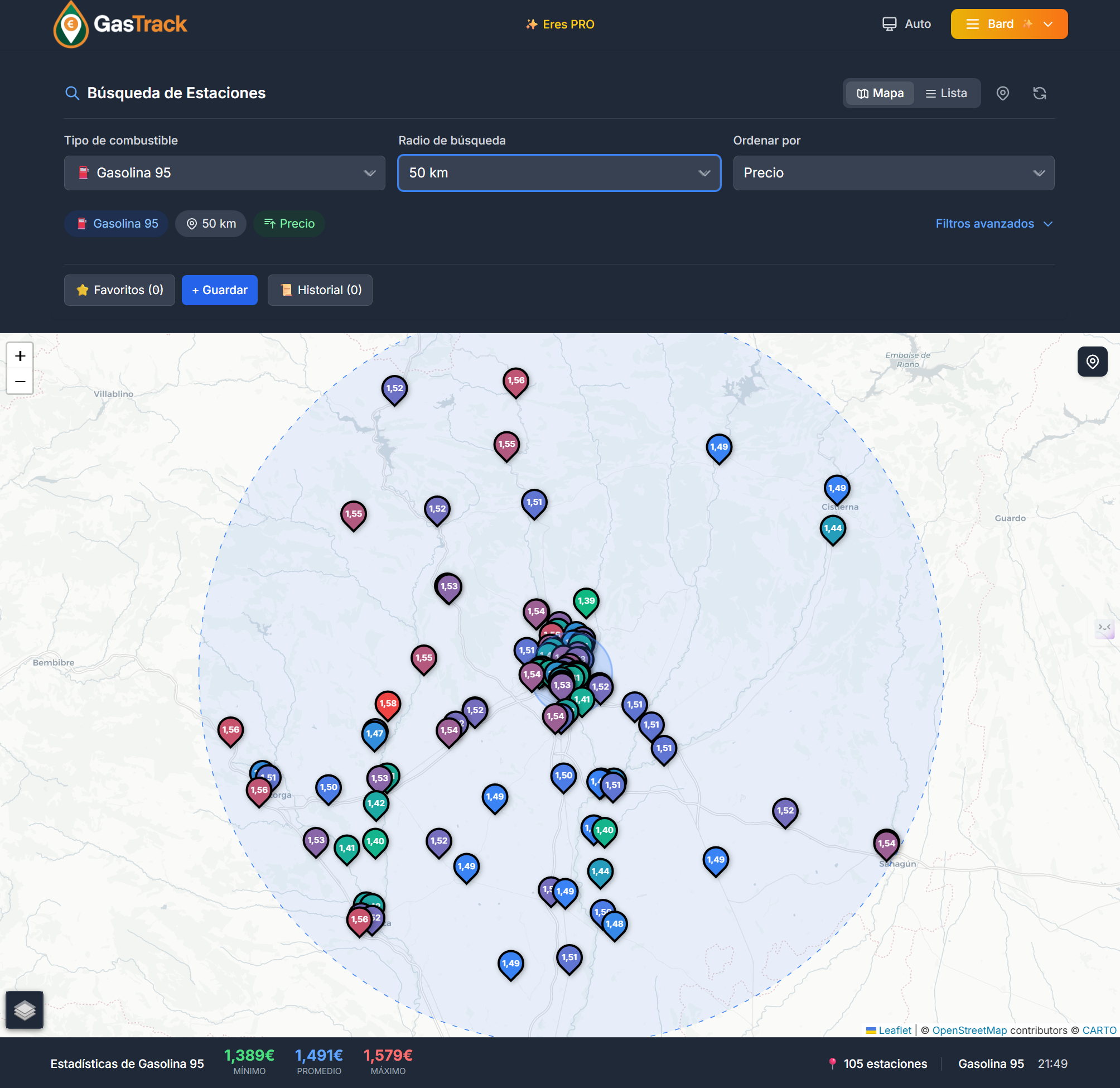The height and width of the screenshot is (1088, 1120).
Task: Click the + Guardar button
Action: (219, 290)
